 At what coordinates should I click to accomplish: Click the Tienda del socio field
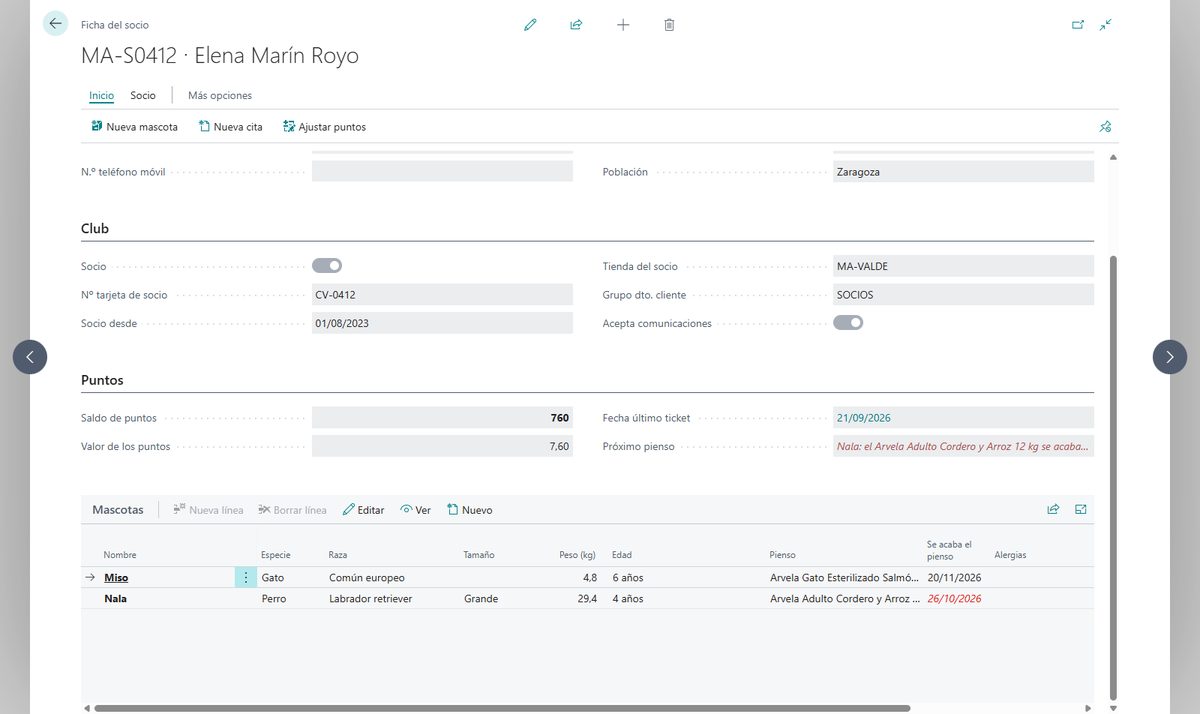click(x=963, y=266)
